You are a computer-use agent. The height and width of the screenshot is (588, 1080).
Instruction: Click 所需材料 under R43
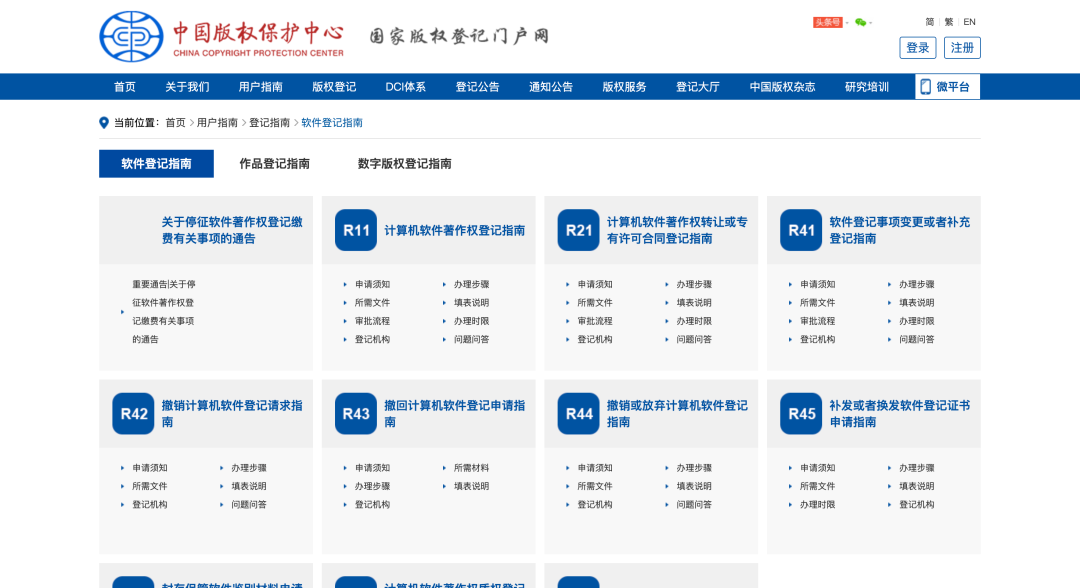point(471,468)
